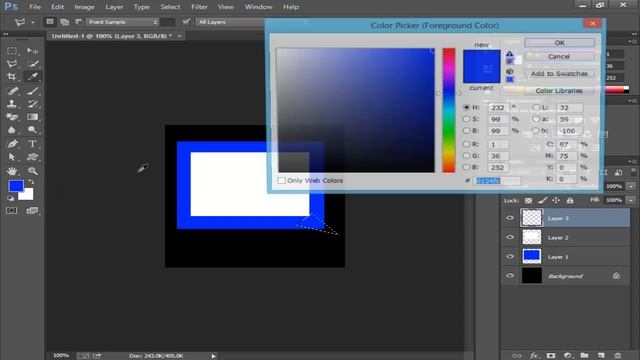640x360 pixels.
Task: Select the Path Selection tool
Action: (x=12, y=157)
